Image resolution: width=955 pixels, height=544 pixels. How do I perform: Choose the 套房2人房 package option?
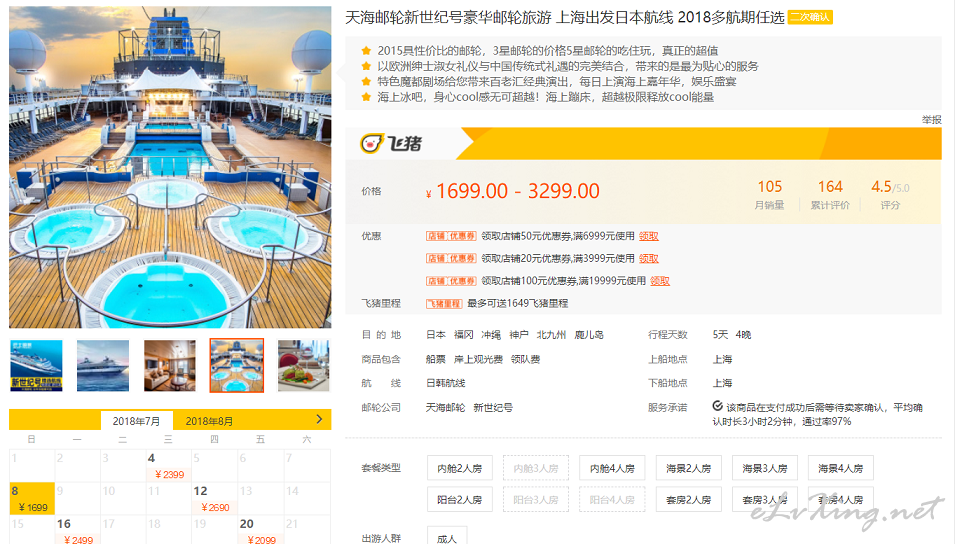click(688, 500)
